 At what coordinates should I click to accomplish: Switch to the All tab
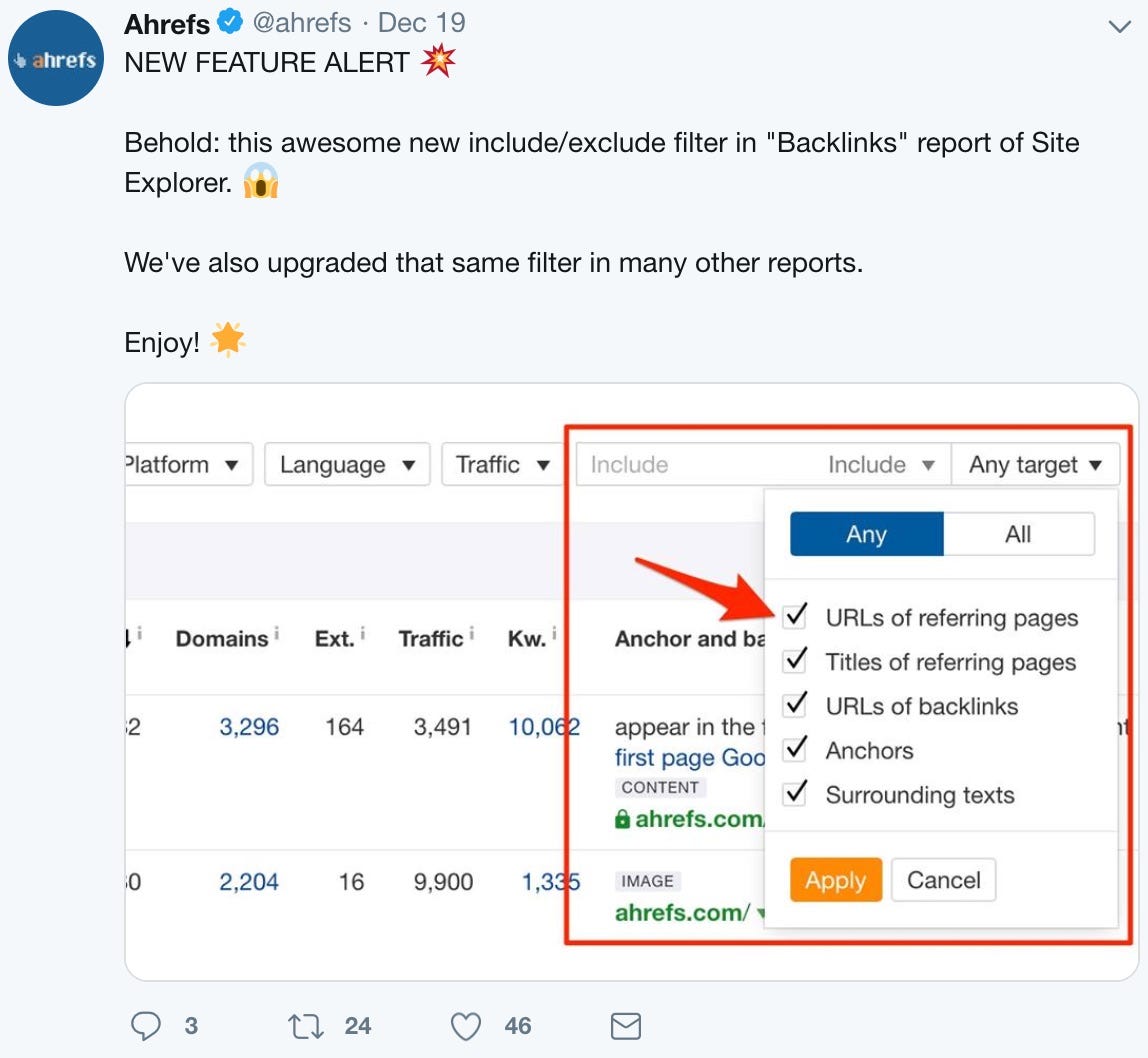tap(1018, 534)
